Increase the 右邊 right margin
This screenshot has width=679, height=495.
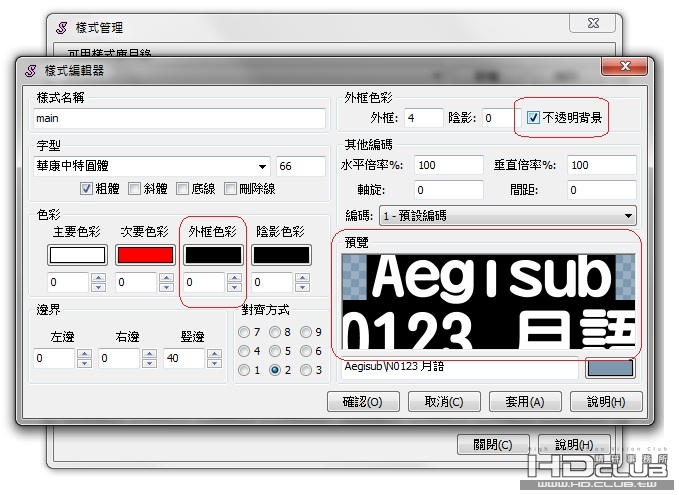tap(149, 353)
